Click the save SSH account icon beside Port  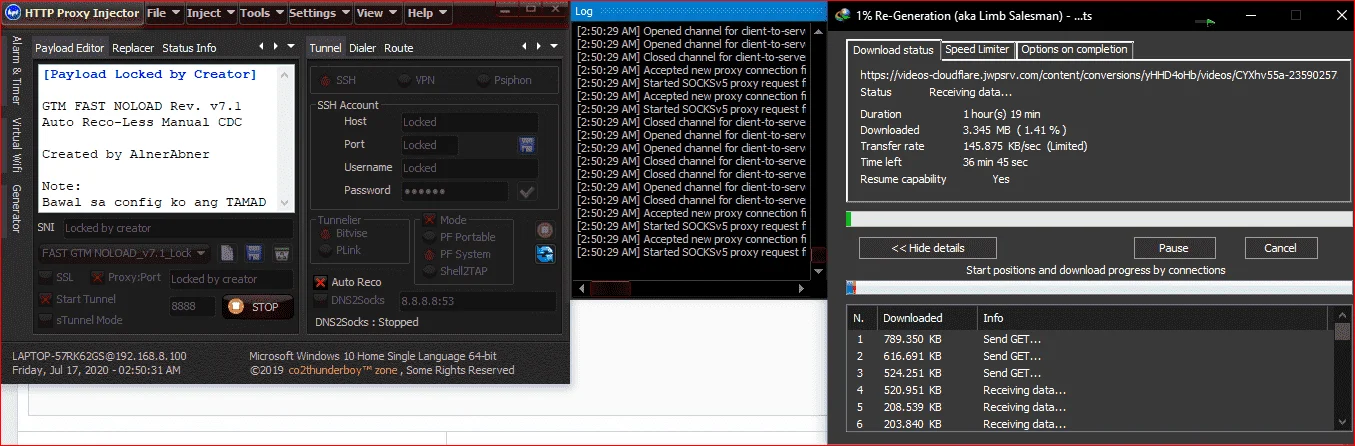click(526, 145)
